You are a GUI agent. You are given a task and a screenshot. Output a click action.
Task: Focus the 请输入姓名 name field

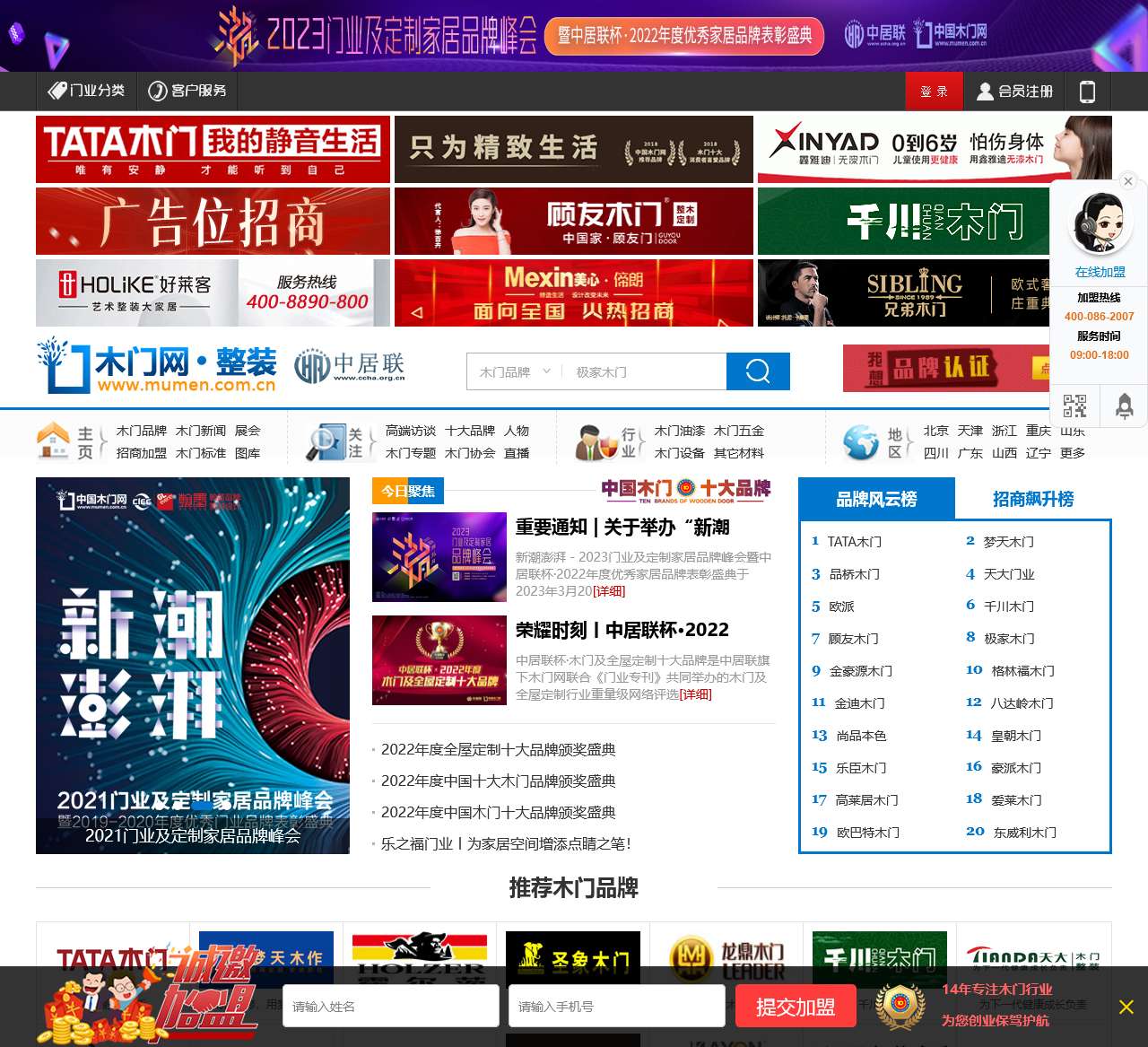(391, 1006)
